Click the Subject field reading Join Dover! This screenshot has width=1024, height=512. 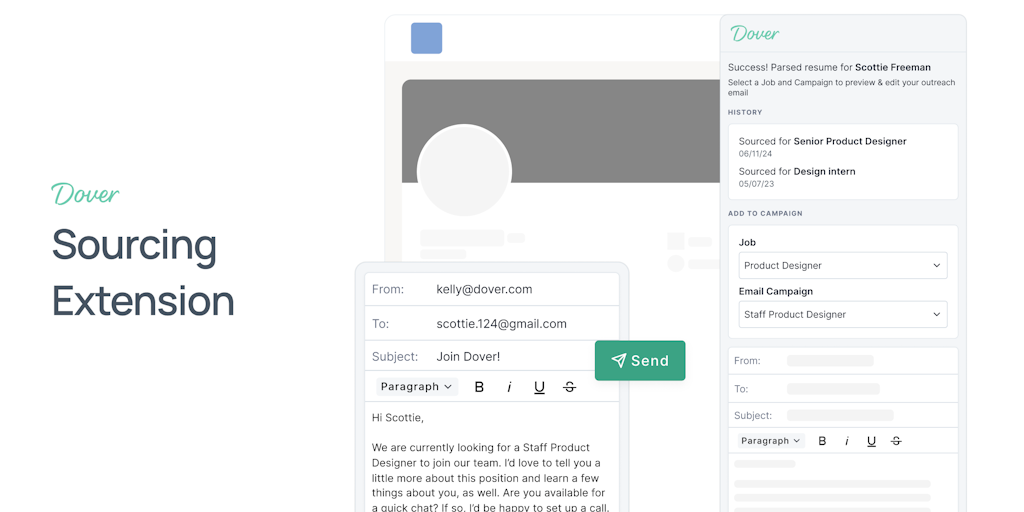point(492,357)
